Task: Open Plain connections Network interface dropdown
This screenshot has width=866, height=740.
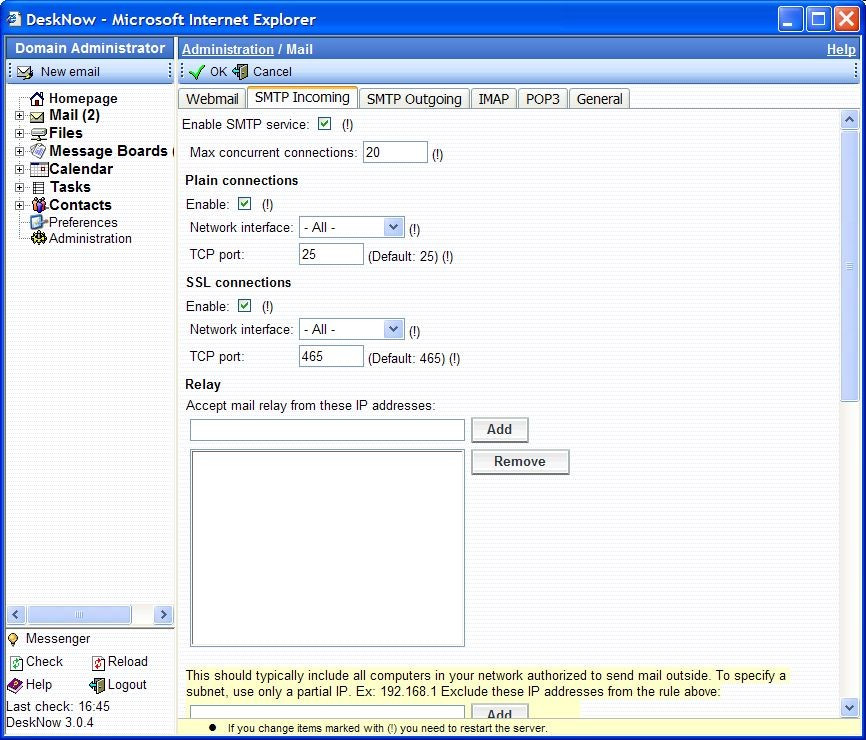Action: pos(352,228)
